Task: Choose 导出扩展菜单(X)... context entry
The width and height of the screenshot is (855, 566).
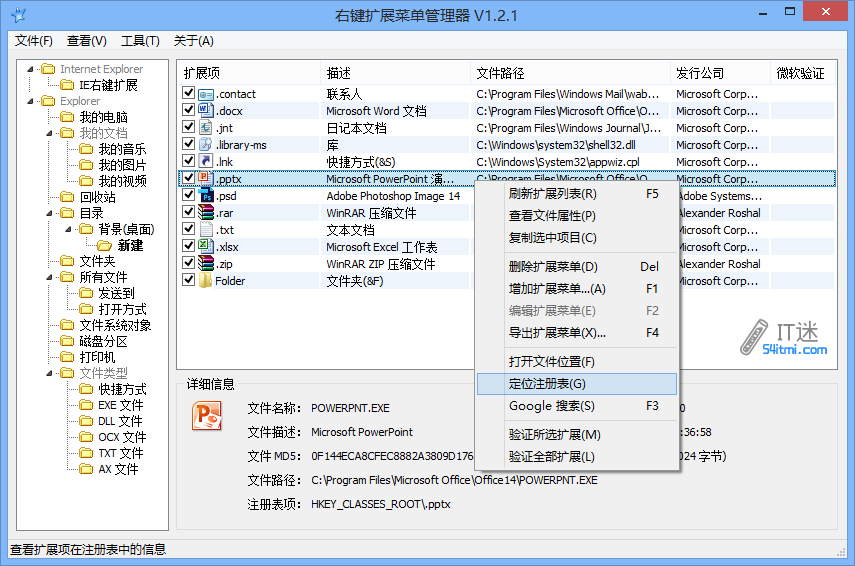Action: point(577,333)
